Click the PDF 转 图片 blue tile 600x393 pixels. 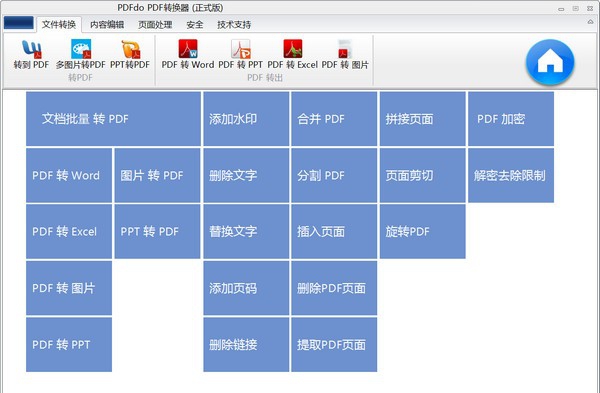(69, 288)
